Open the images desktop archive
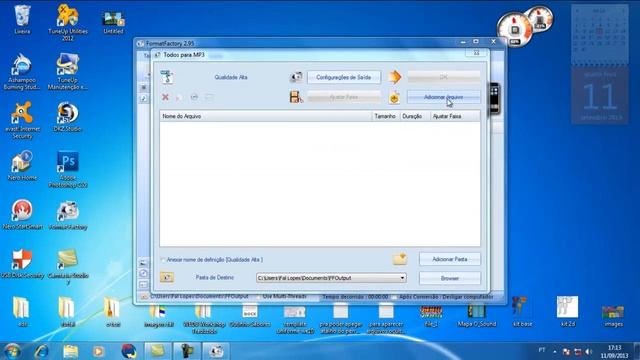The width and height of the screenshot is (640, 360). 613,316
